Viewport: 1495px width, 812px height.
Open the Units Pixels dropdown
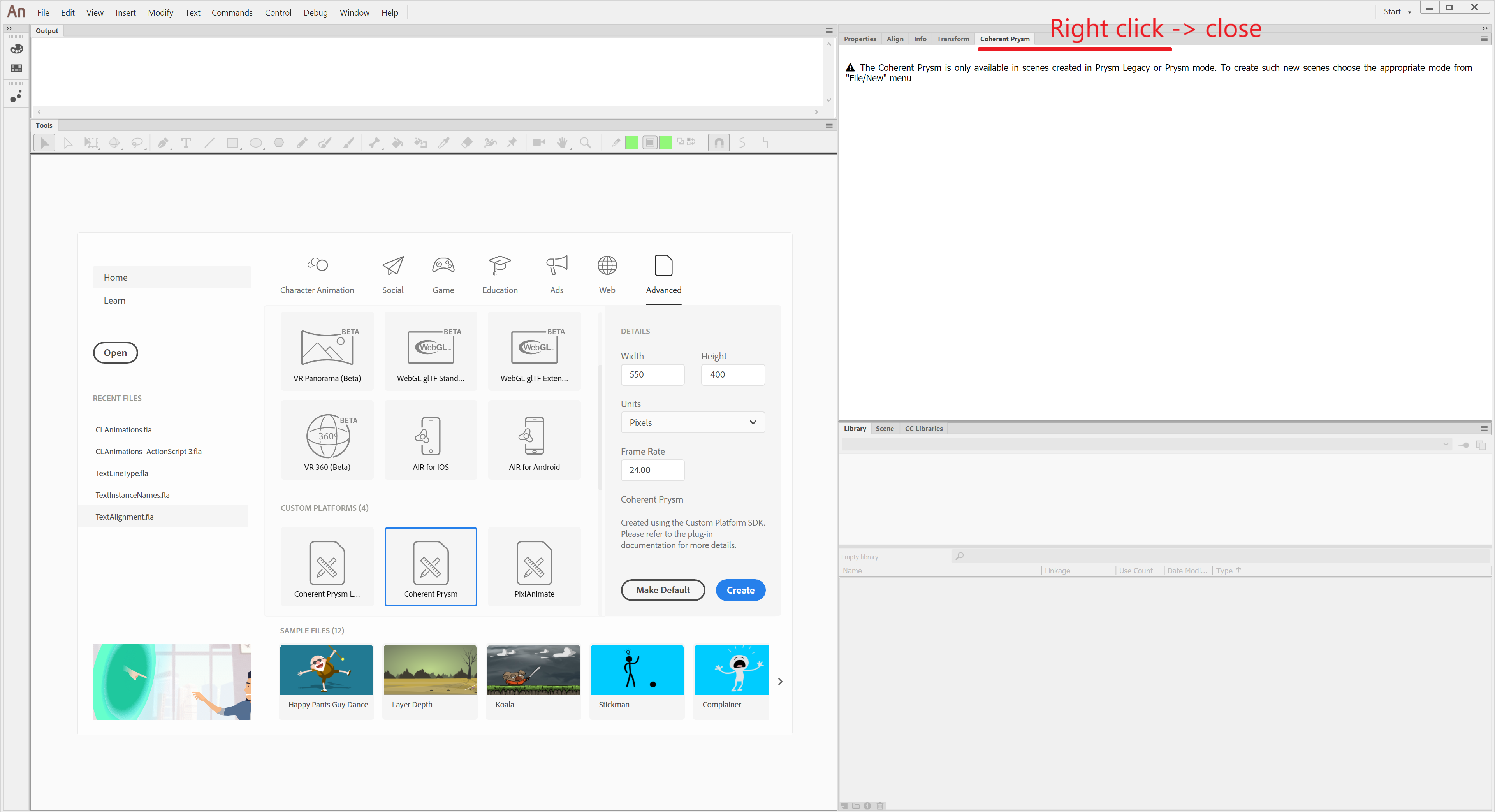[x=692, y=422]
